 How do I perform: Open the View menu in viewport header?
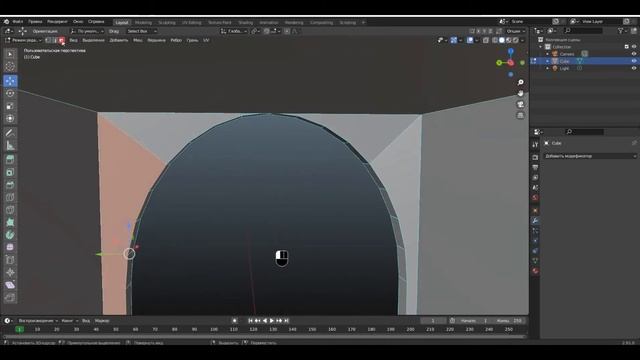click(x=73, y=40)
